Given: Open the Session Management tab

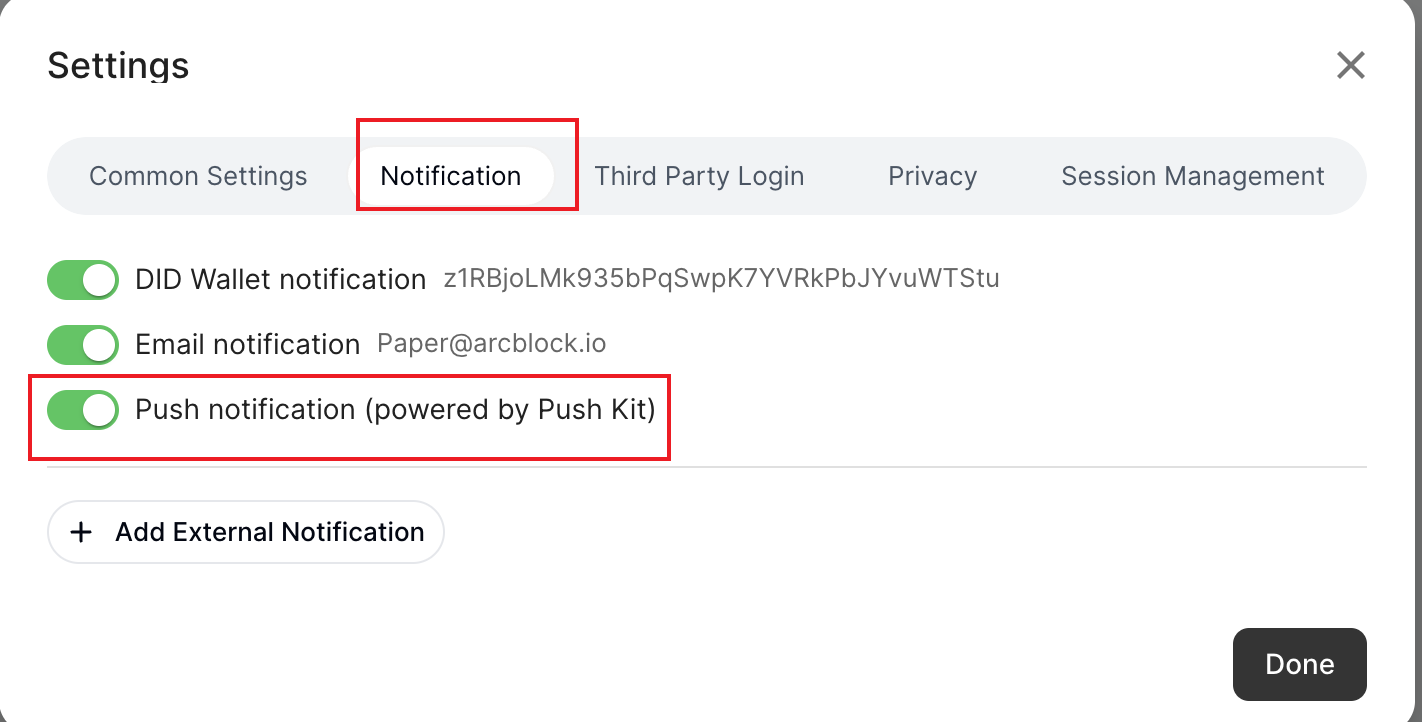Looking at the screenshot, I should (x=1192, y=176).
